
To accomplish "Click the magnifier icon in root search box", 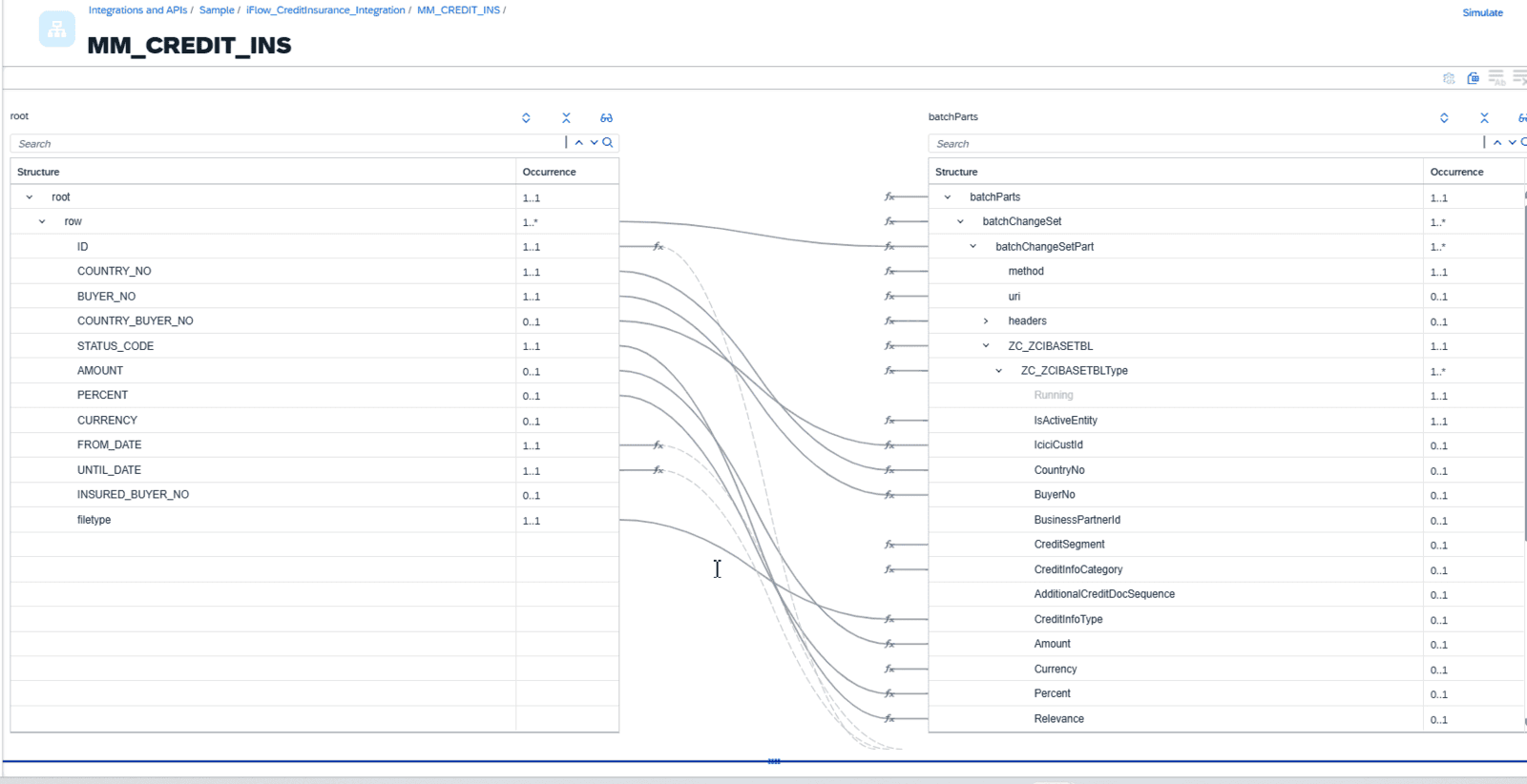I will point(608,143).
